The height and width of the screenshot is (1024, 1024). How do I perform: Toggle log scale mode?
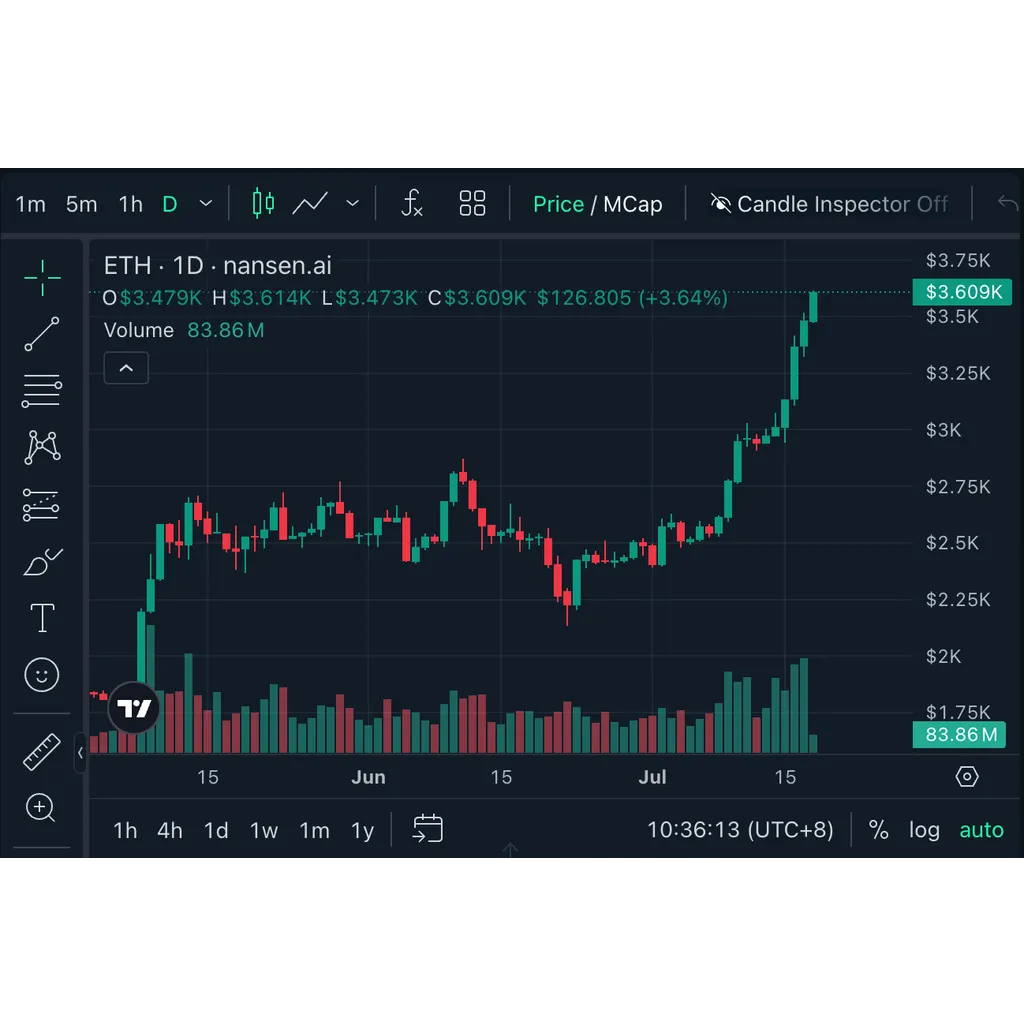[924, 830]
